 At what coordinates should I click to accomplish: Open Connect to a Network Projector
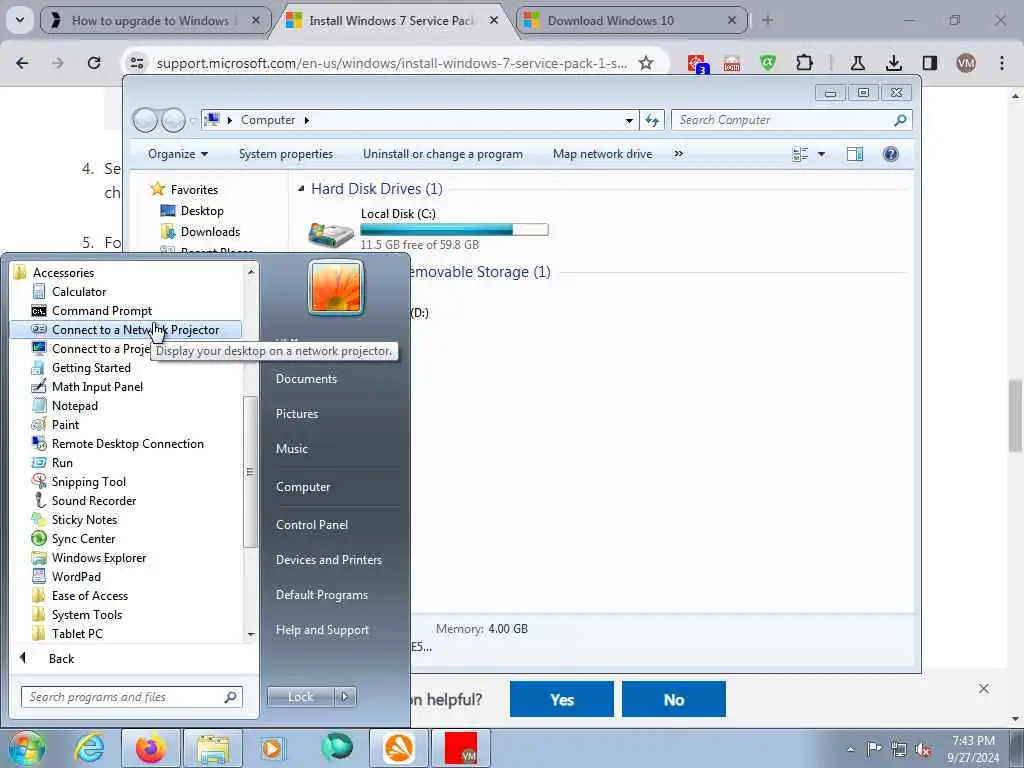point(126,330)
